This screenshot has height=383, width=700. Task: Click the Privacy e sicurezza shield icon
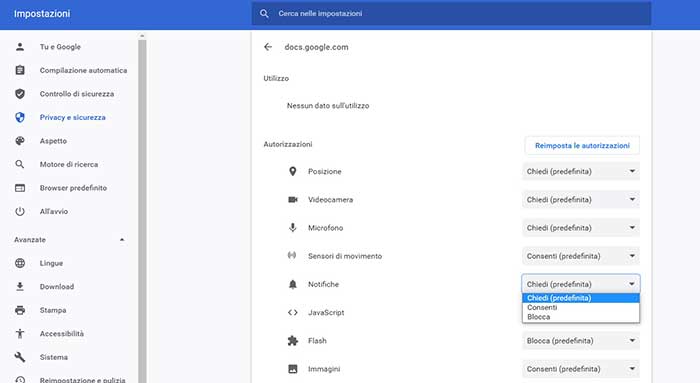click(x=20, y=117)
